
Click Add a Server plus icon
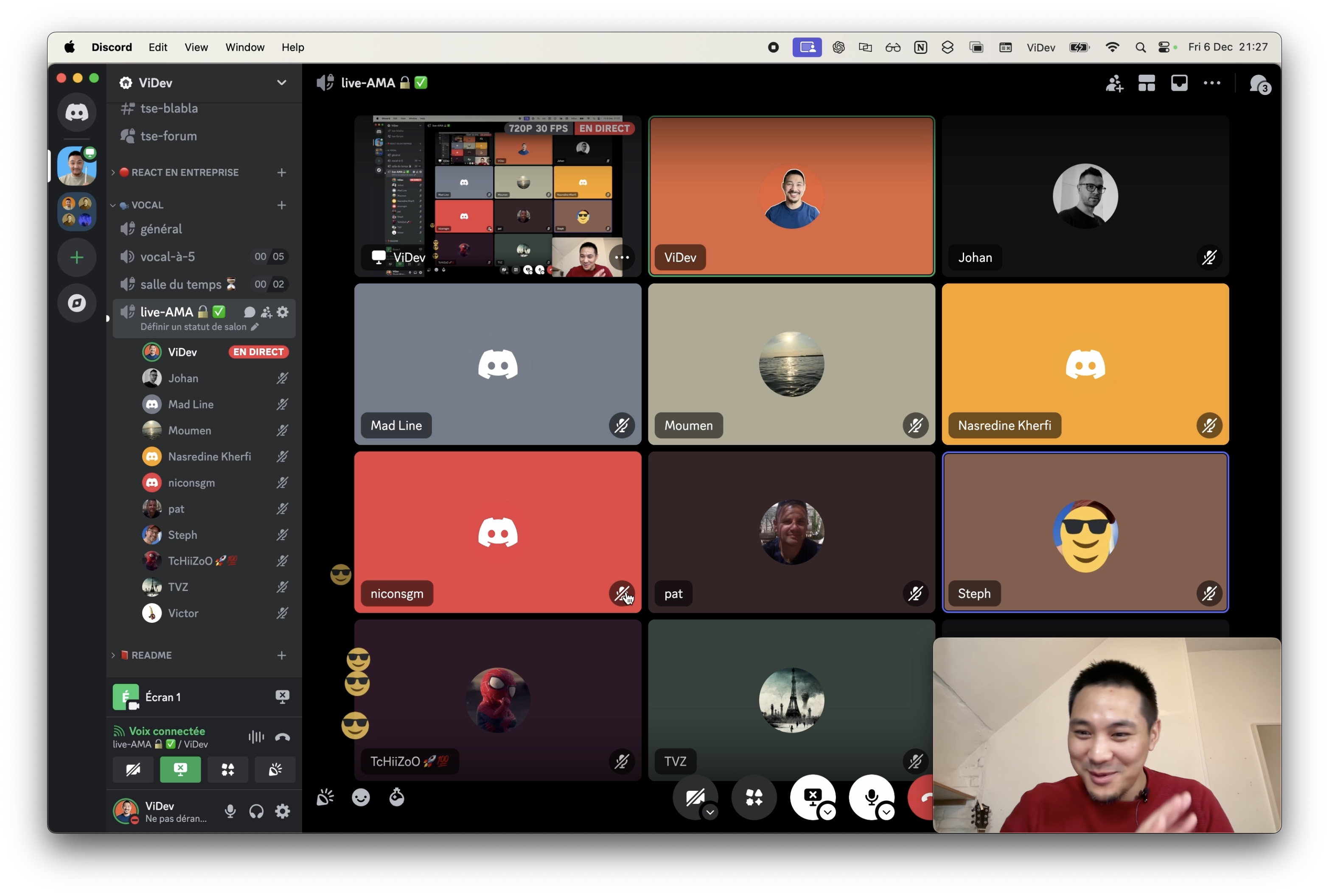pos(76,257)
